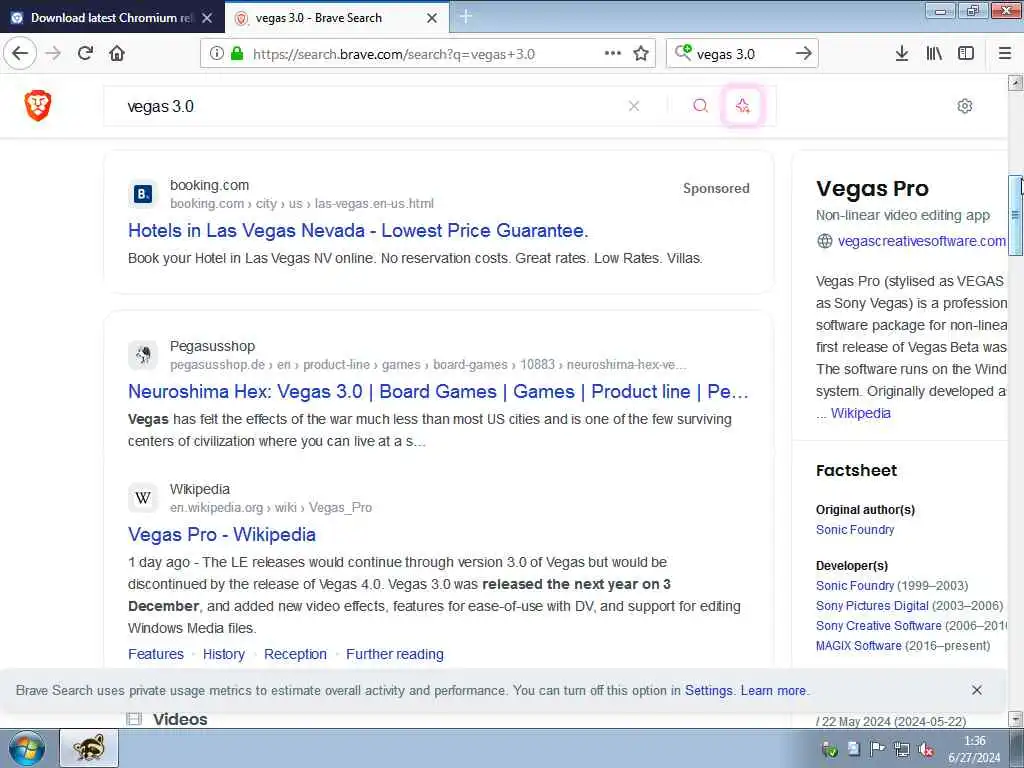Image resolution: width=1024 pixels, height=768 pixels.
Task: Open Brave Search settings gear
Action: [965, 106]
